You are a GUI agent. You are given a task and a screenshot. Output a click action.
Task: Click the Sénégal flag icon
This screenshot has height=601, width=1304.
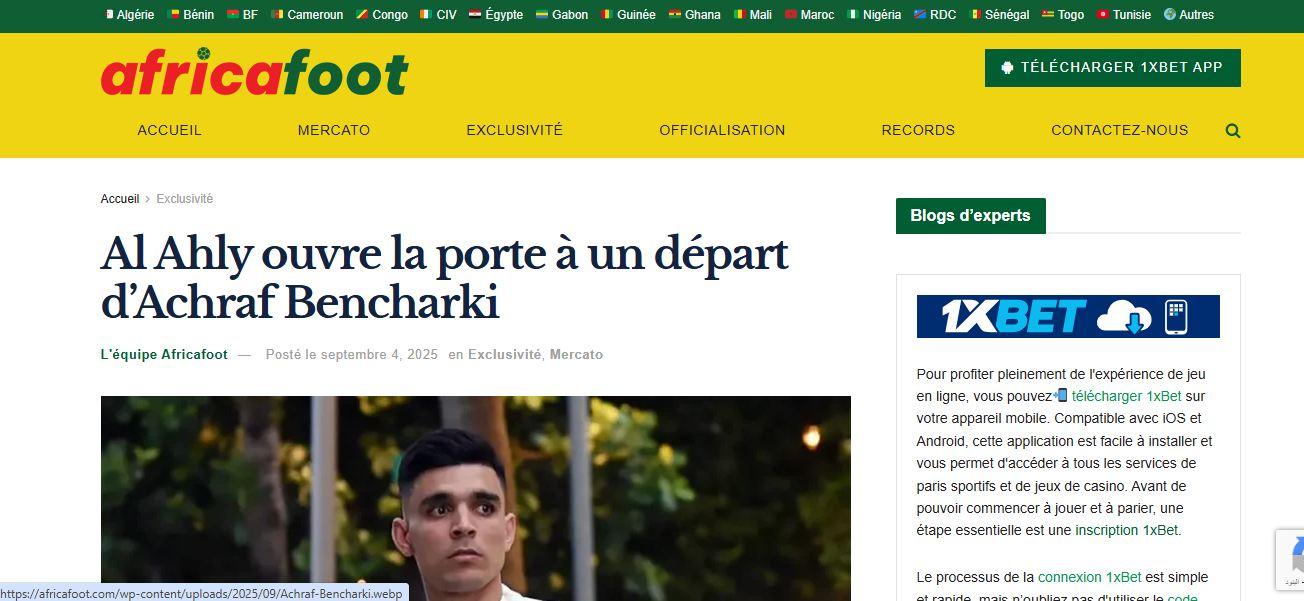pyautogui.click(x=974, y=15)
